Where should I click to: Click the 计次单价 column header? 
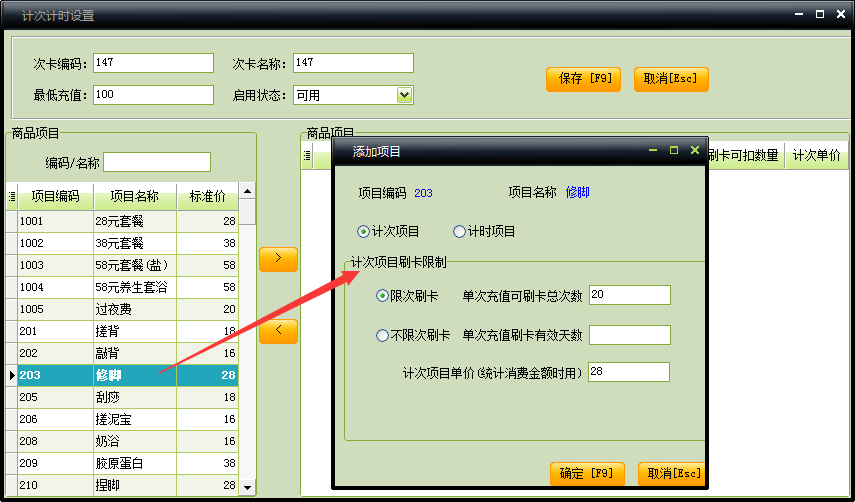tap(816, 156)
